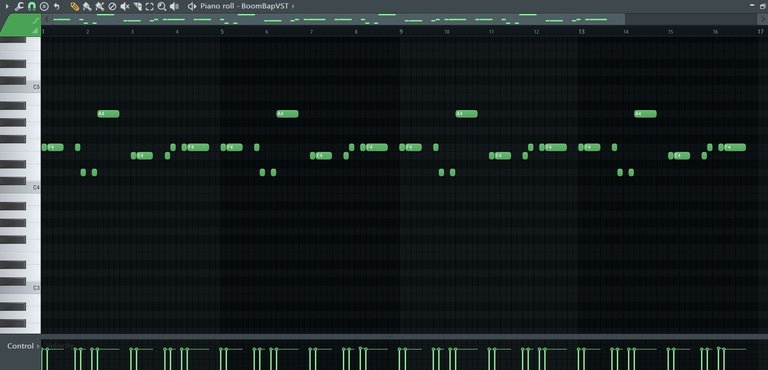Click the Piano roll - BoomBapVST title

click(244, 6)
